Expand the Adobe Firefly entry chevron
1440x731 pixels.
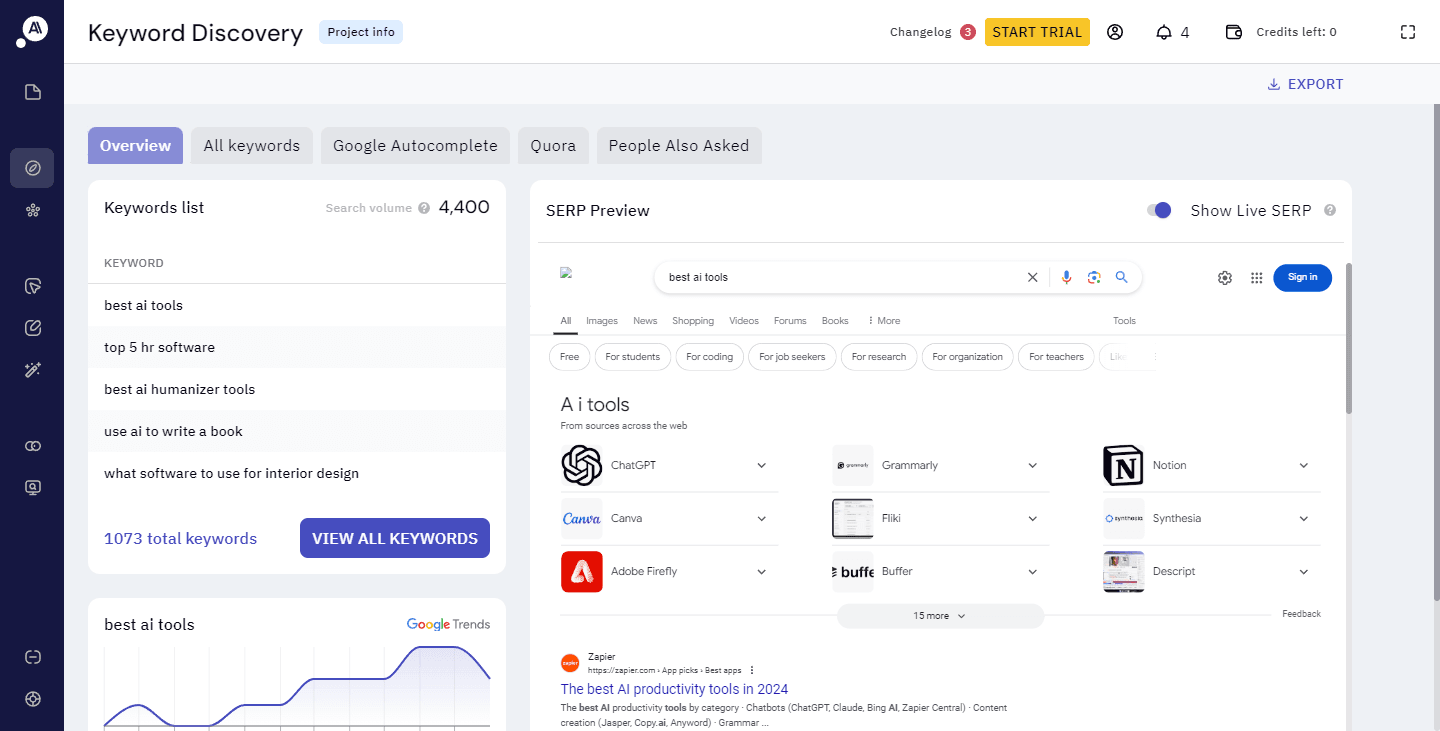coord(761,571)
